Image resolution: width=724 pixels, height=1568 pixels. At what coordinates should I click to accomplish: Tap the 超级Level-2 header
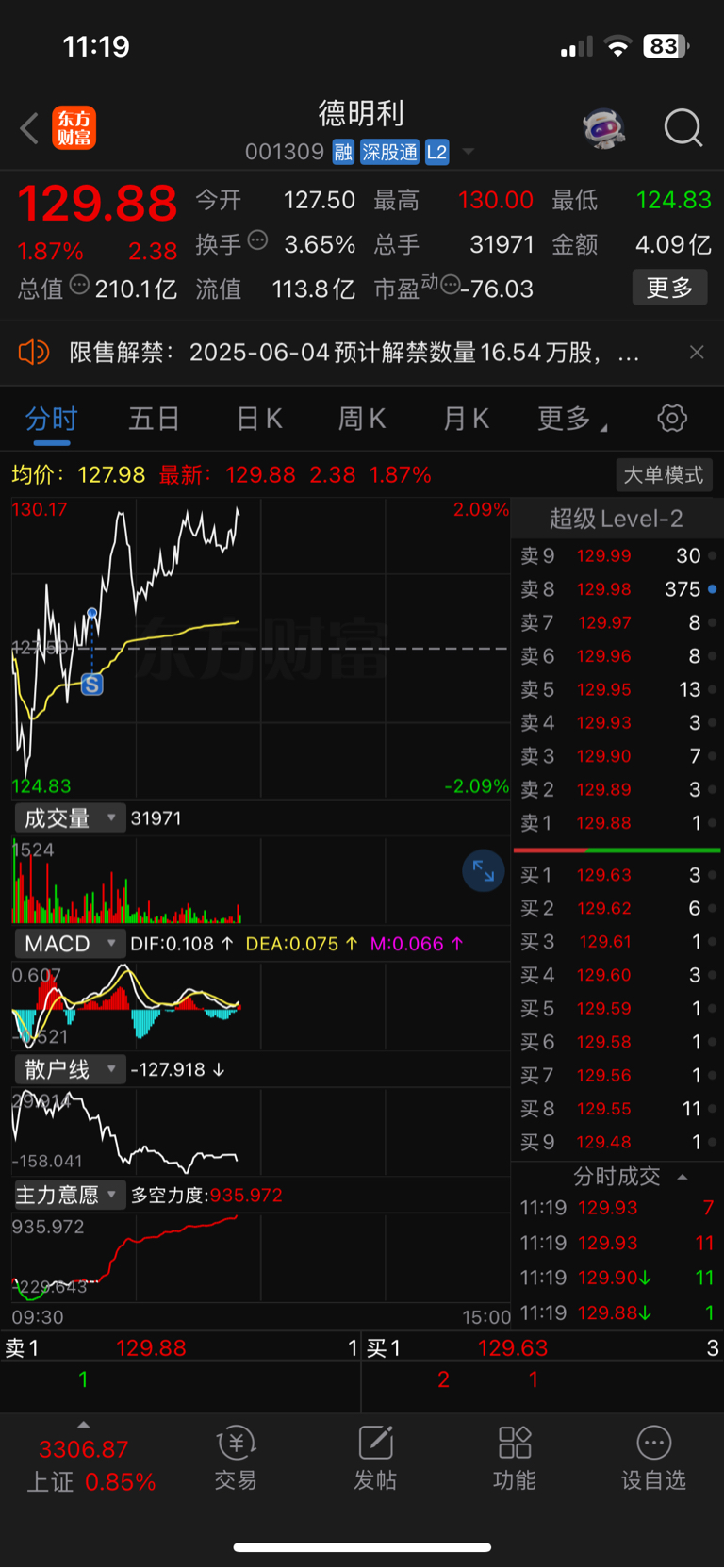pos(617,519)
